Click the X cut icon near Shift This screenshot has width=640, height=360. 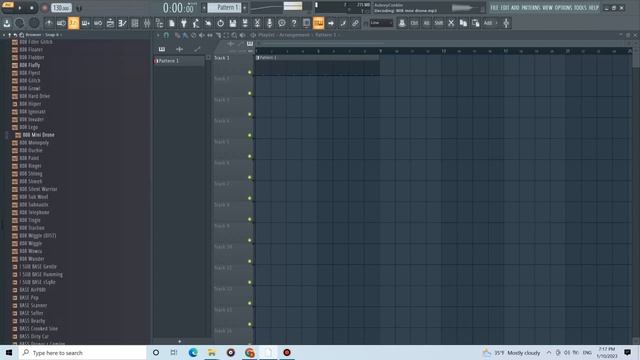[451, 23]
